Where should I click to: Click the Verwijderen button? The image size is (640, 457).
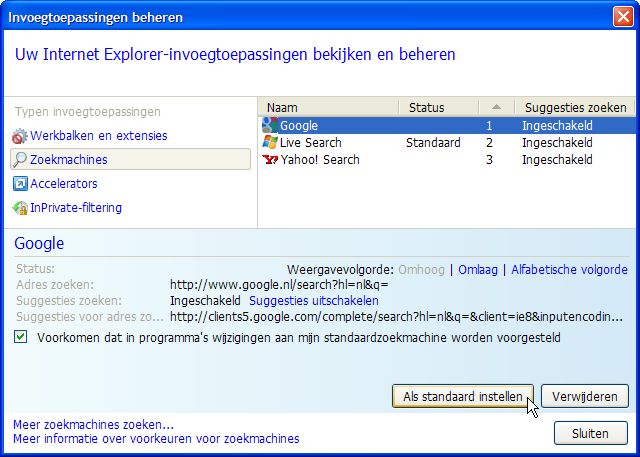(x=590, y=397)
